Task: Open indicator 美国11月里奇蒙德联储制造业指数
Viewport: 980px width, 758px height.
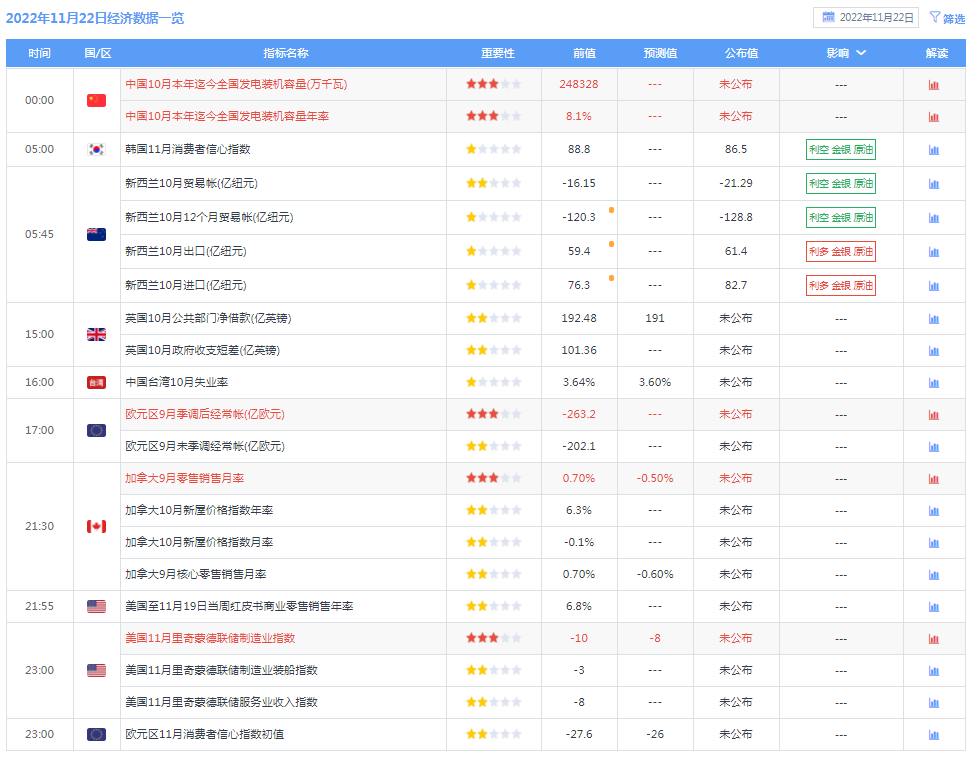Action: click(210, 638)
